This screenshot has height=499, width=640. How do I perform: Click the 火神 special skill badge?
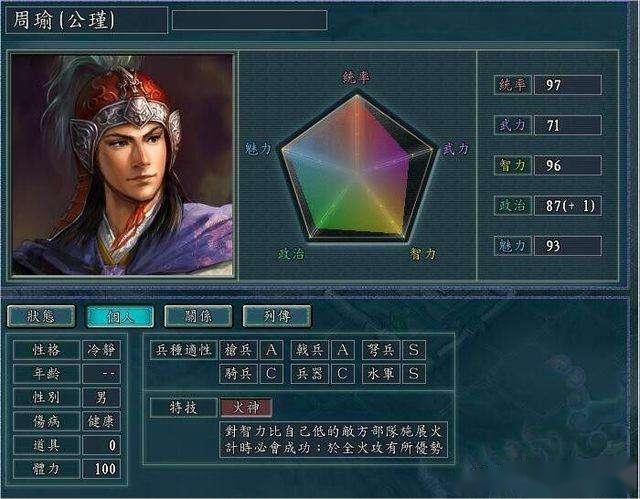[246, 408]
